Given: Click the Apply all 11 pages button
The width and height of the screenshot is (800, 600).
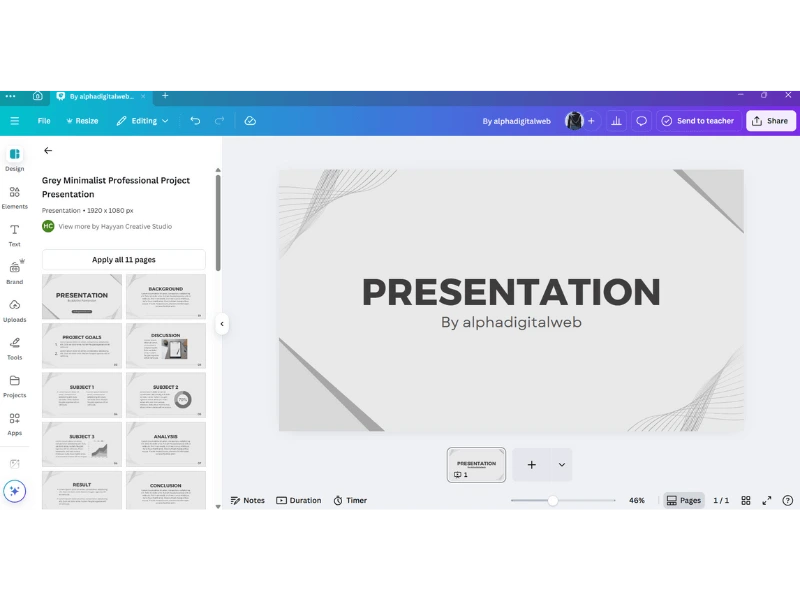Looking at the screenshot, I should coord(126,259).
